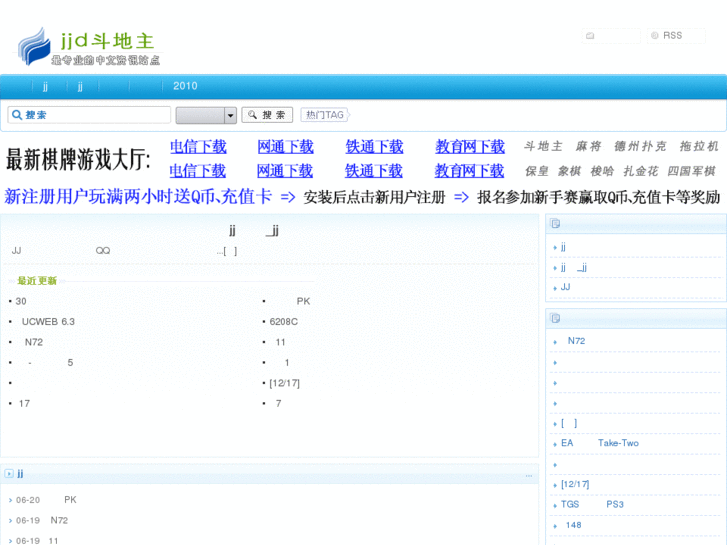
Task: Click first-row 网通下载 link
Action: [x=286, y=147]
